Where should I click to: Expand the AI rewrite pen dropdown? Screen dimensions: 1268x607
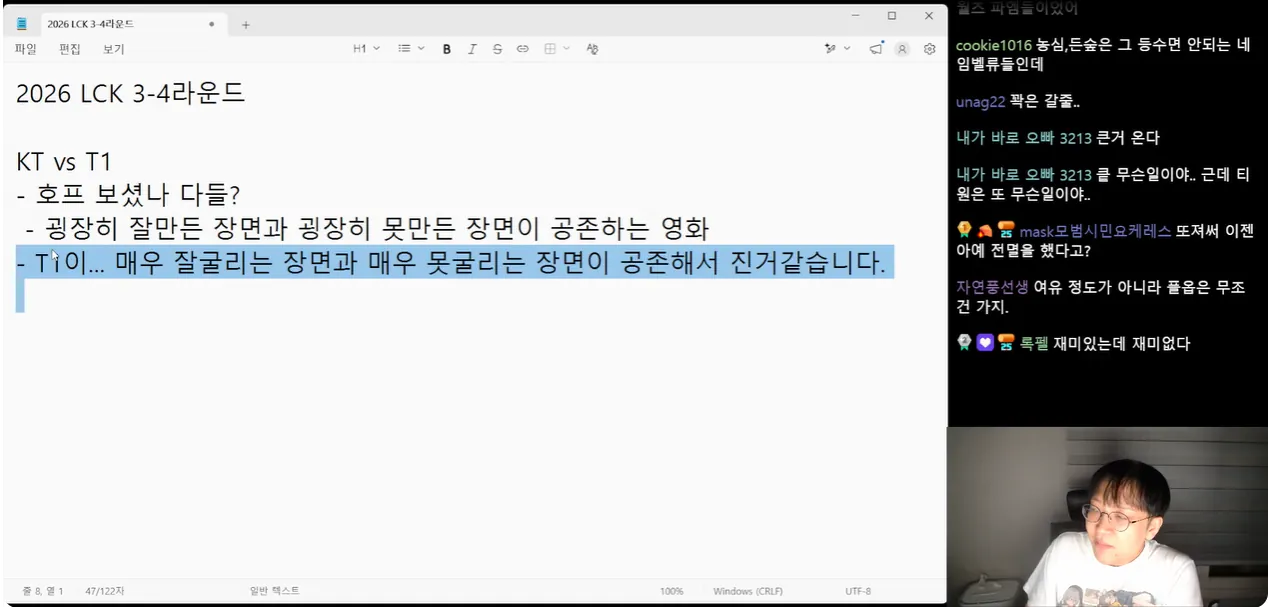[x=837, y=49]
